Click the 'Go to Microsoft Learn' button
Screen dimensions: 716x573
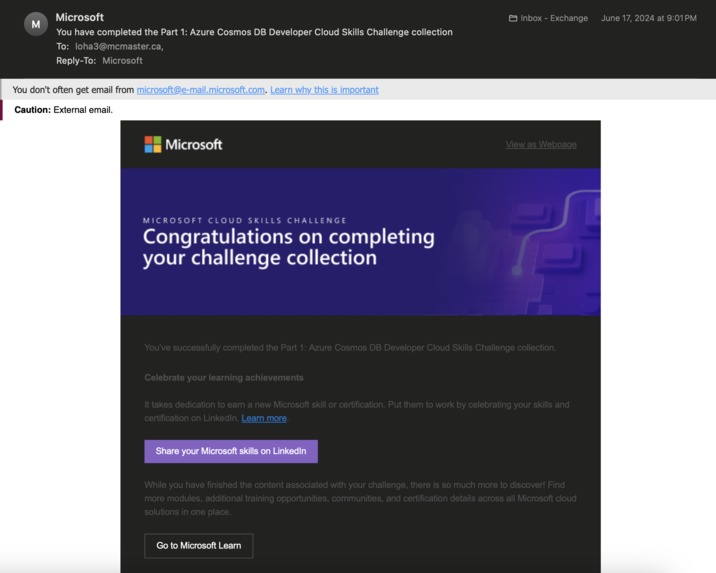(199, 546)
